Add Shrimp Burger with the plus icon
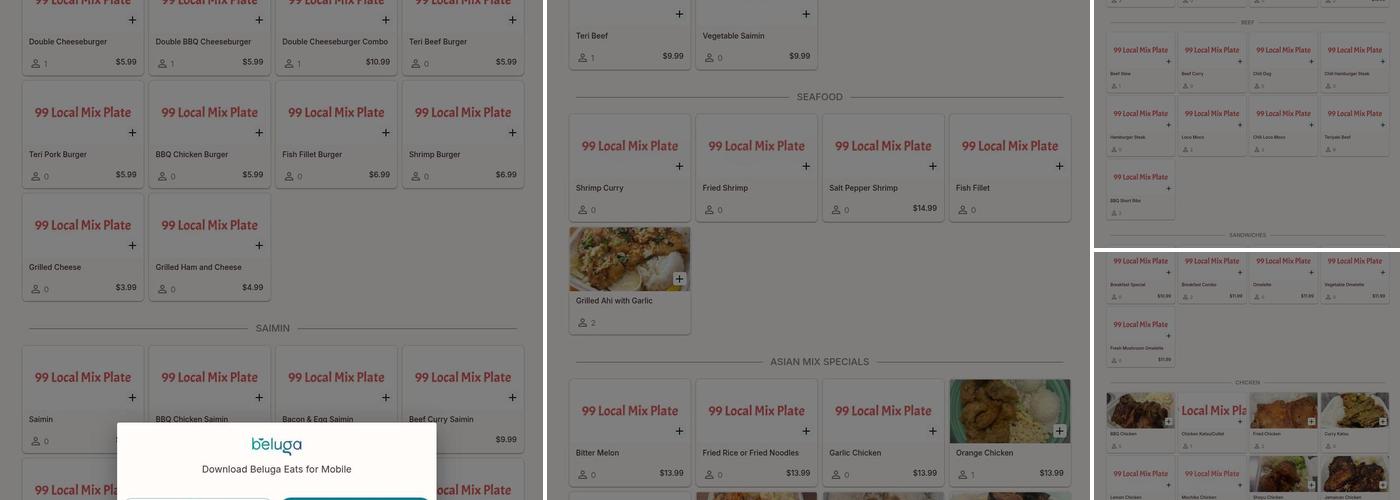Viewport: 1400px width, 500px height. 512,133
